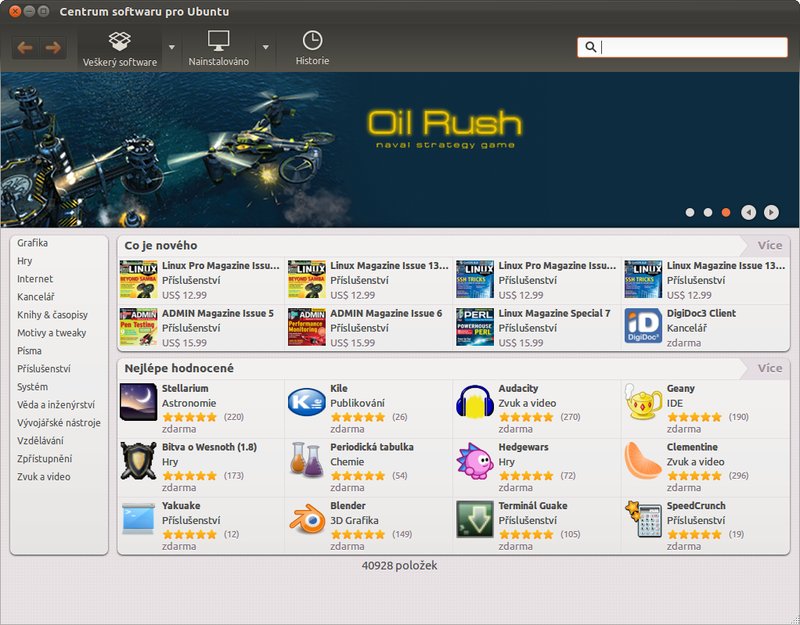Open the Audacity headphones icon
Viewport: 800px width, 625px height.
[475, 402]
